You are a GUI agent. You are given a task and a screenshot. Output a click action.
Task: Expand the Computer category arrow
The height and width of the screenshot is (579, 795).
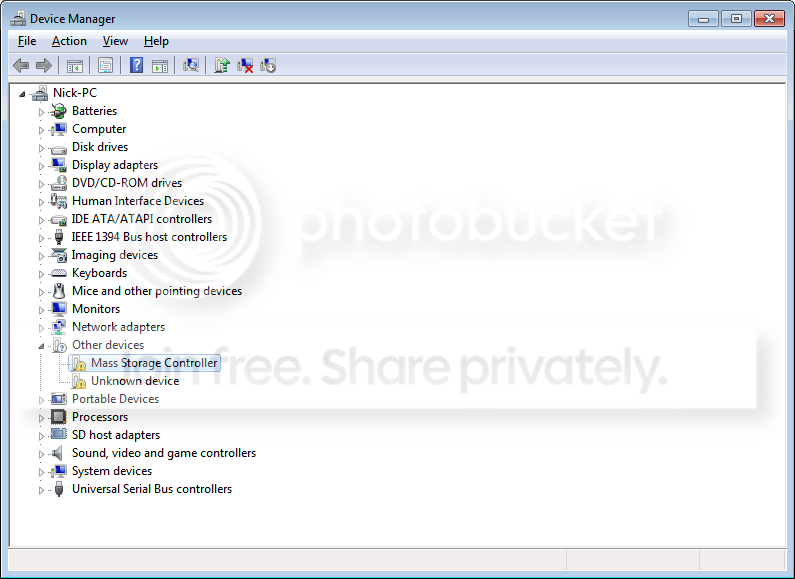[x=41, y=130]
